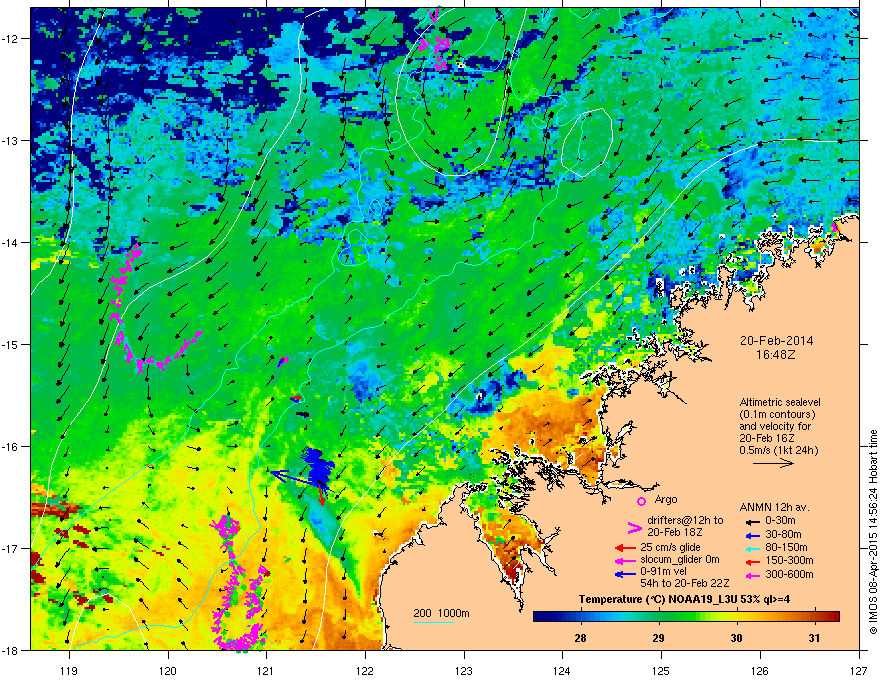This screenshot has width=880, height=680.
Task: Click the 'ANMN 12h av.' legend heading
Action: tap(774, 507)
